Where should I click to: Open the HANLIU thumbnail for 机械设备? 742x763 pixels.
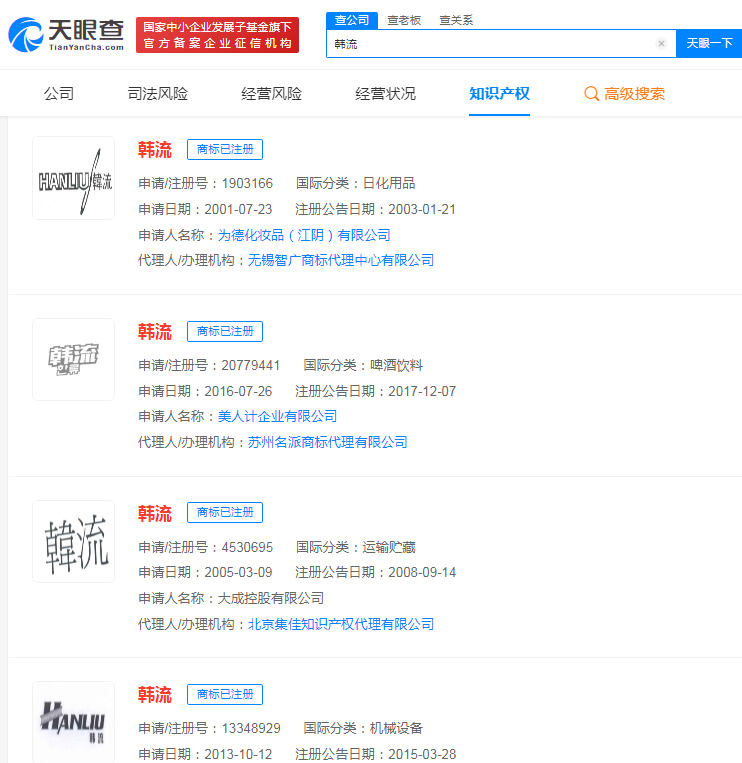[73, 722]
